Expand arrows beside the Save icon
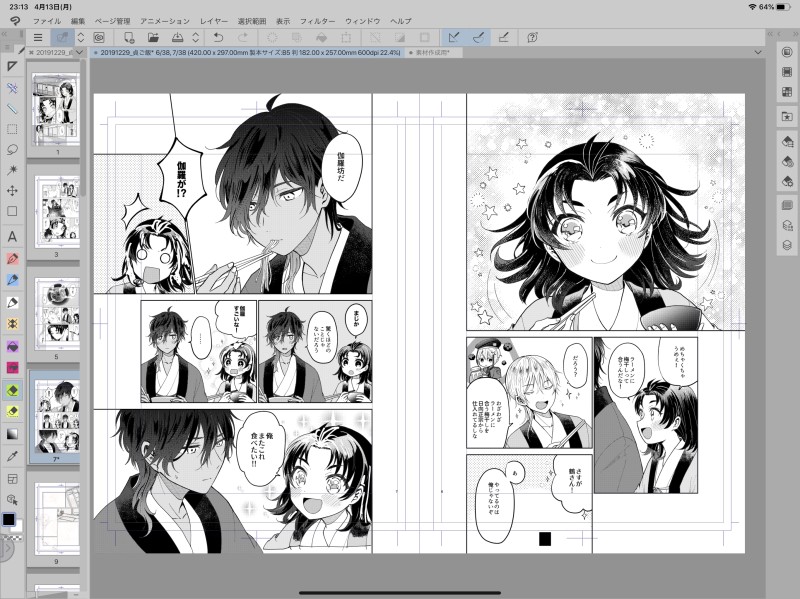This screenshot has height=599, width=800. pos(195,37)
